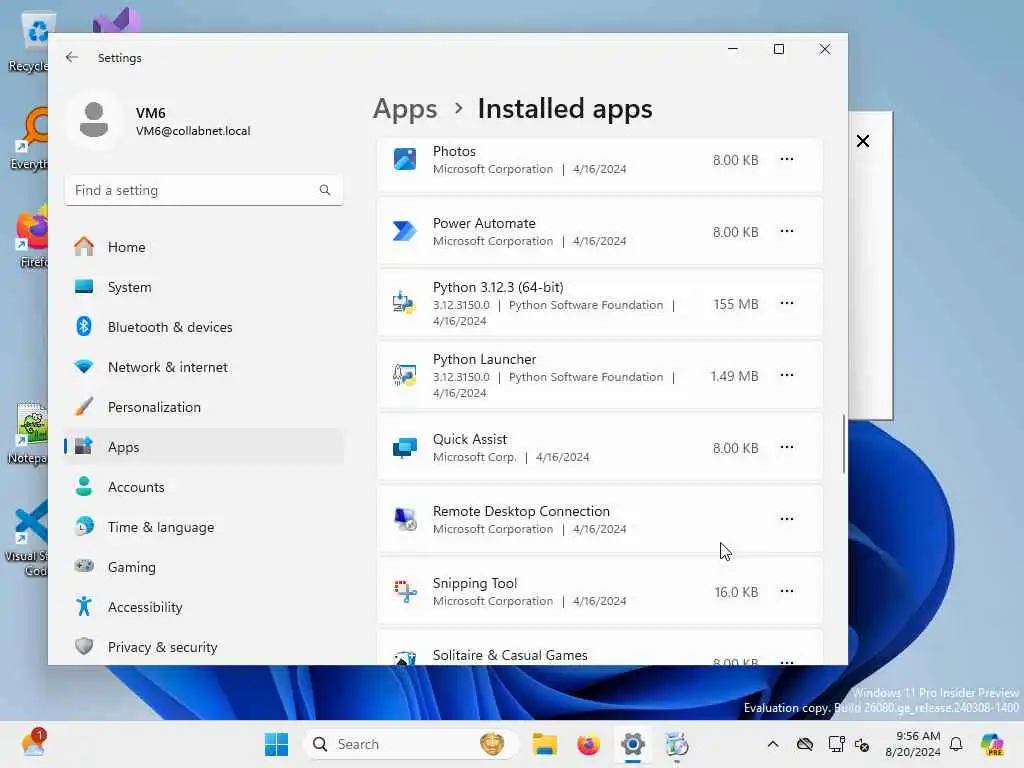Close the window behind Settings

[x=863, y=141]
